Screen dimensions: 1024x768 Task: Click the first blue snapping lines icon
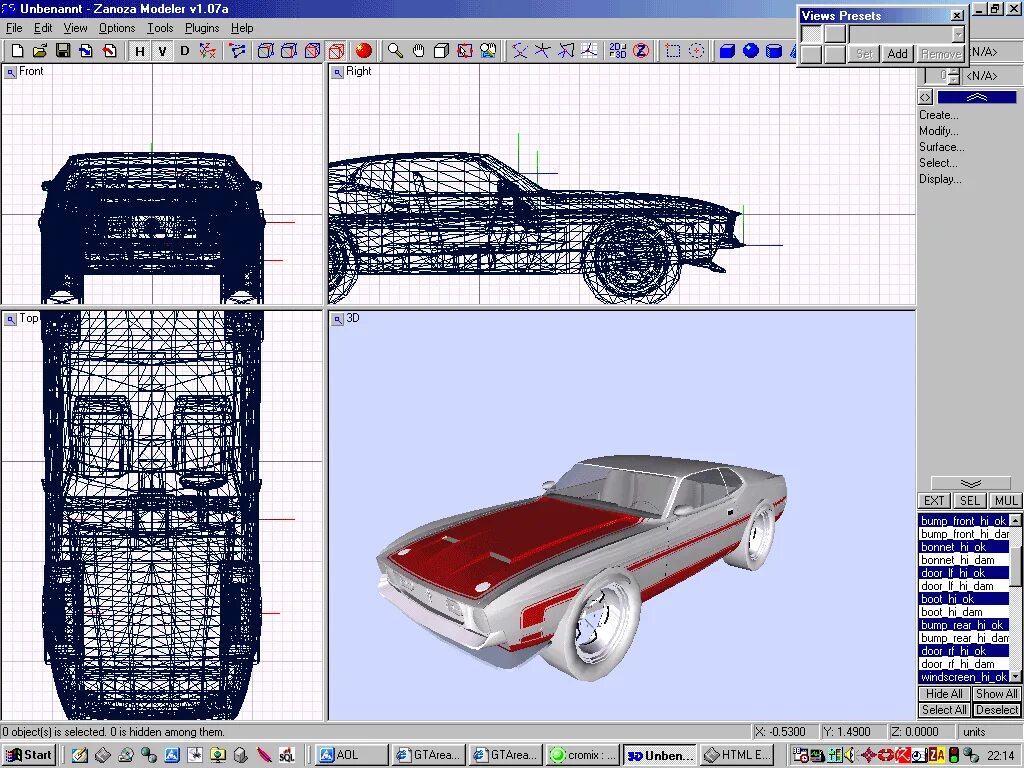519,51
